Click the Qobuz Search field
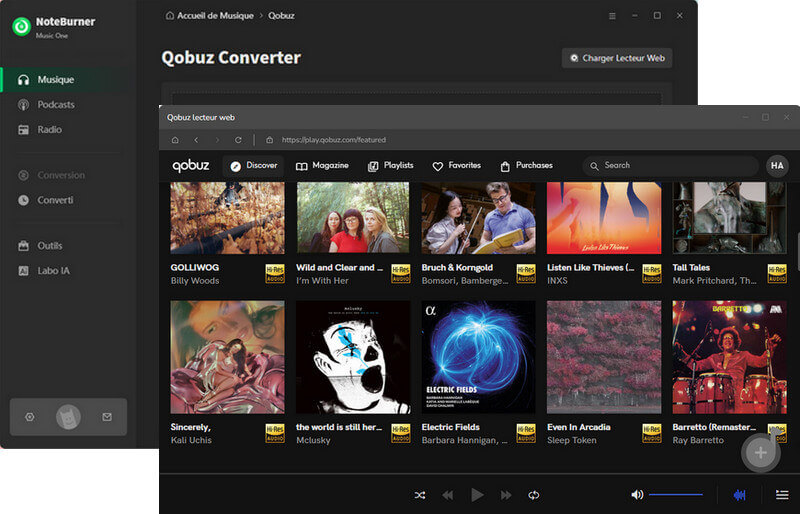 [x=670, y=166]
